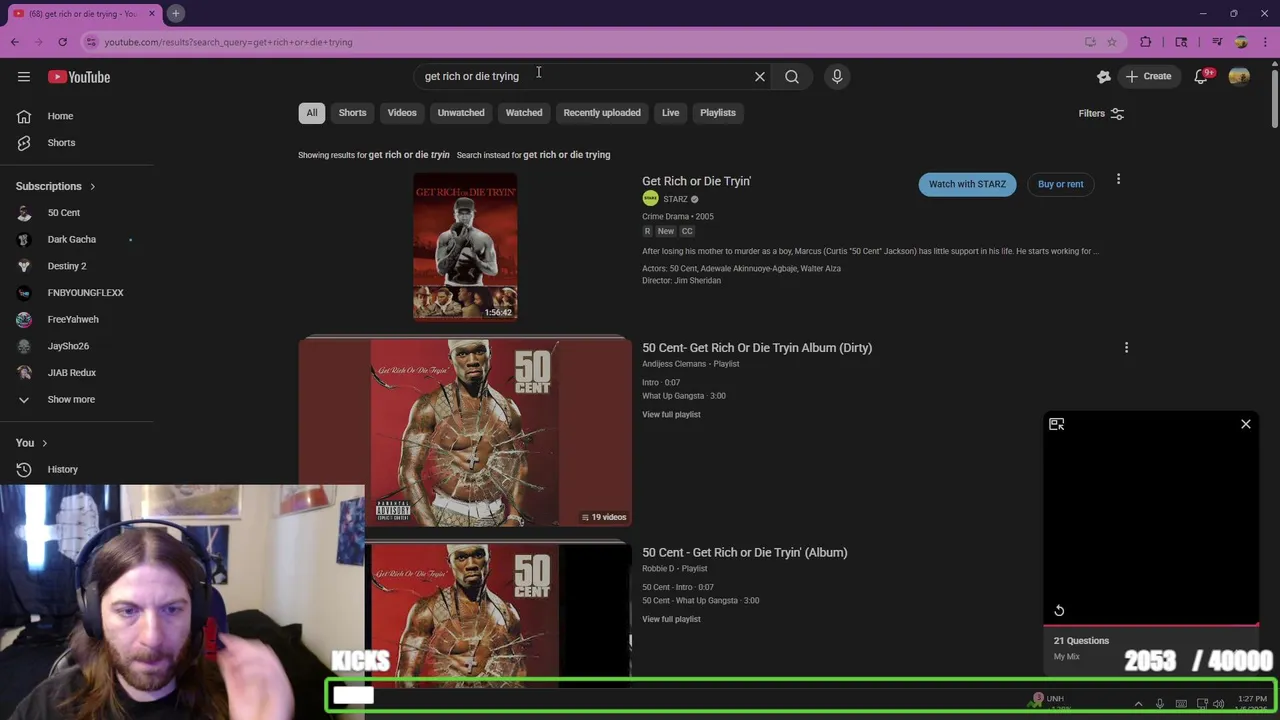Open the browser media control icon
Image resolution: width=1280 pixels, height=720 pixels.
coord(1217,42)
